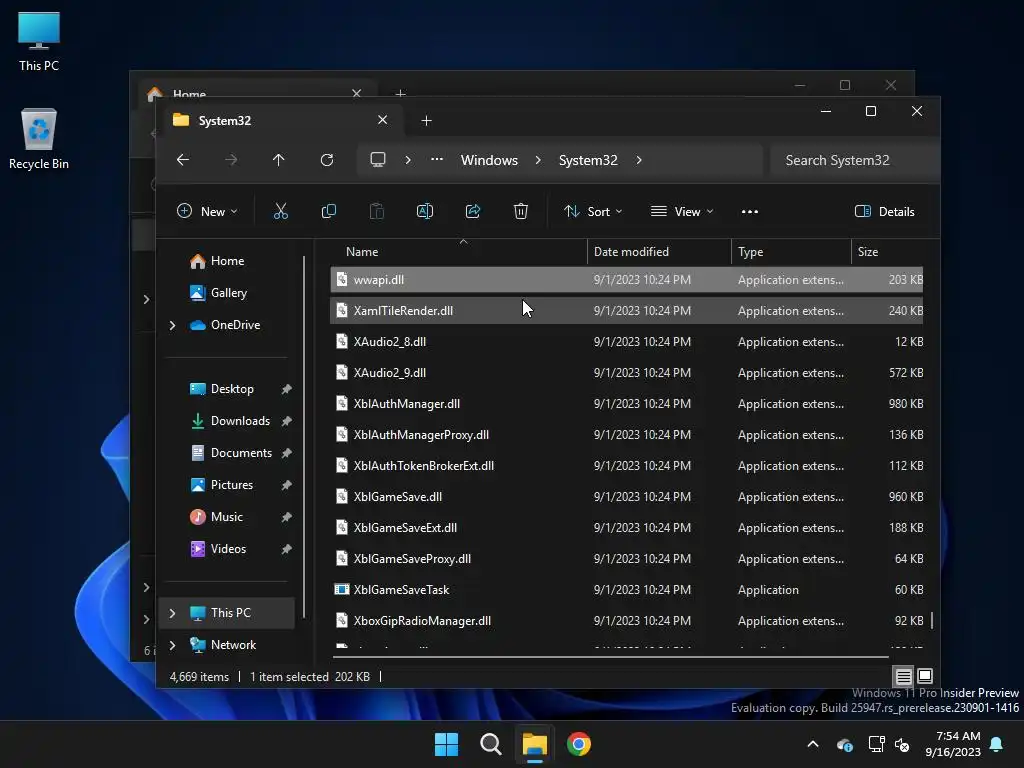
Task: Click the vertical scrollbar thumb
Action: coord(931,620)
